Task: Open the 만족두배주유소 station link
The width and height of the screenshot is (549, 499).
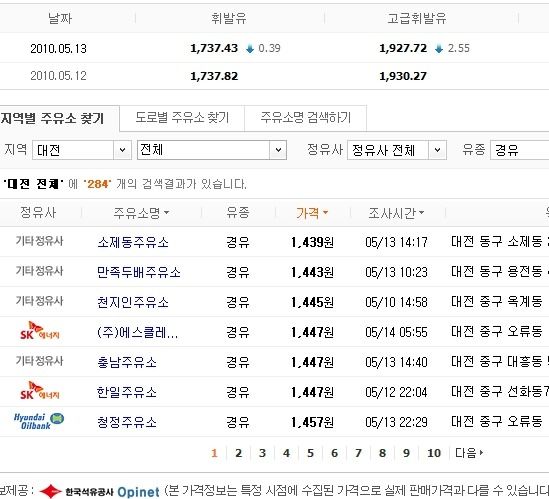Action: 139,272
